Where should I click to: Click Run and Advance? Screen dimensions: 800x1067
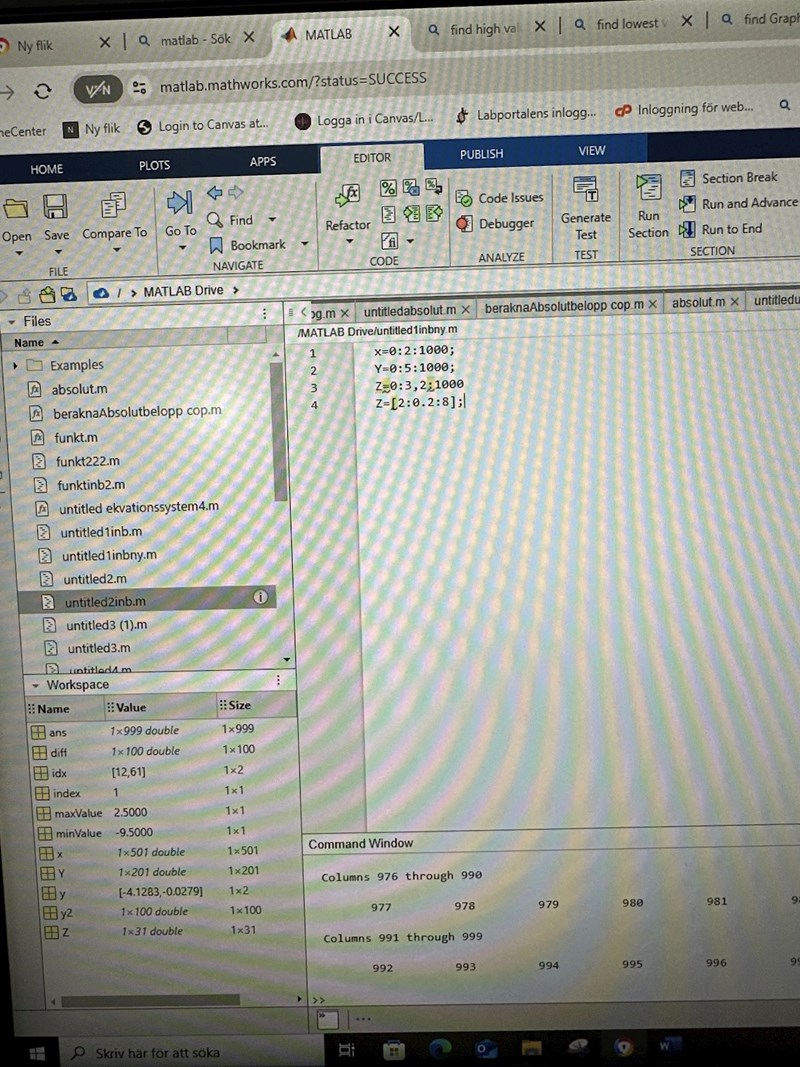point(739,203)
